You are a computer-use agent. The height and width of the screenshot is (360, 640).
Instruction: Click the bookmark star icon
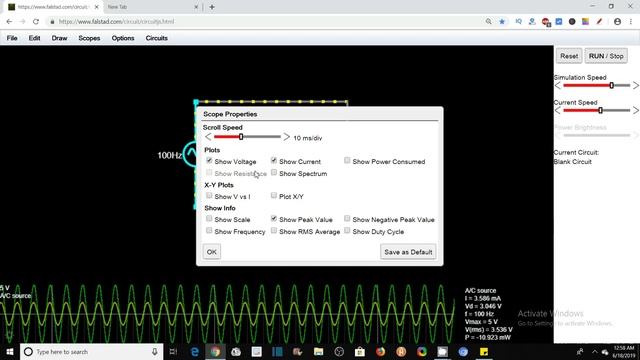coord(502,22)
